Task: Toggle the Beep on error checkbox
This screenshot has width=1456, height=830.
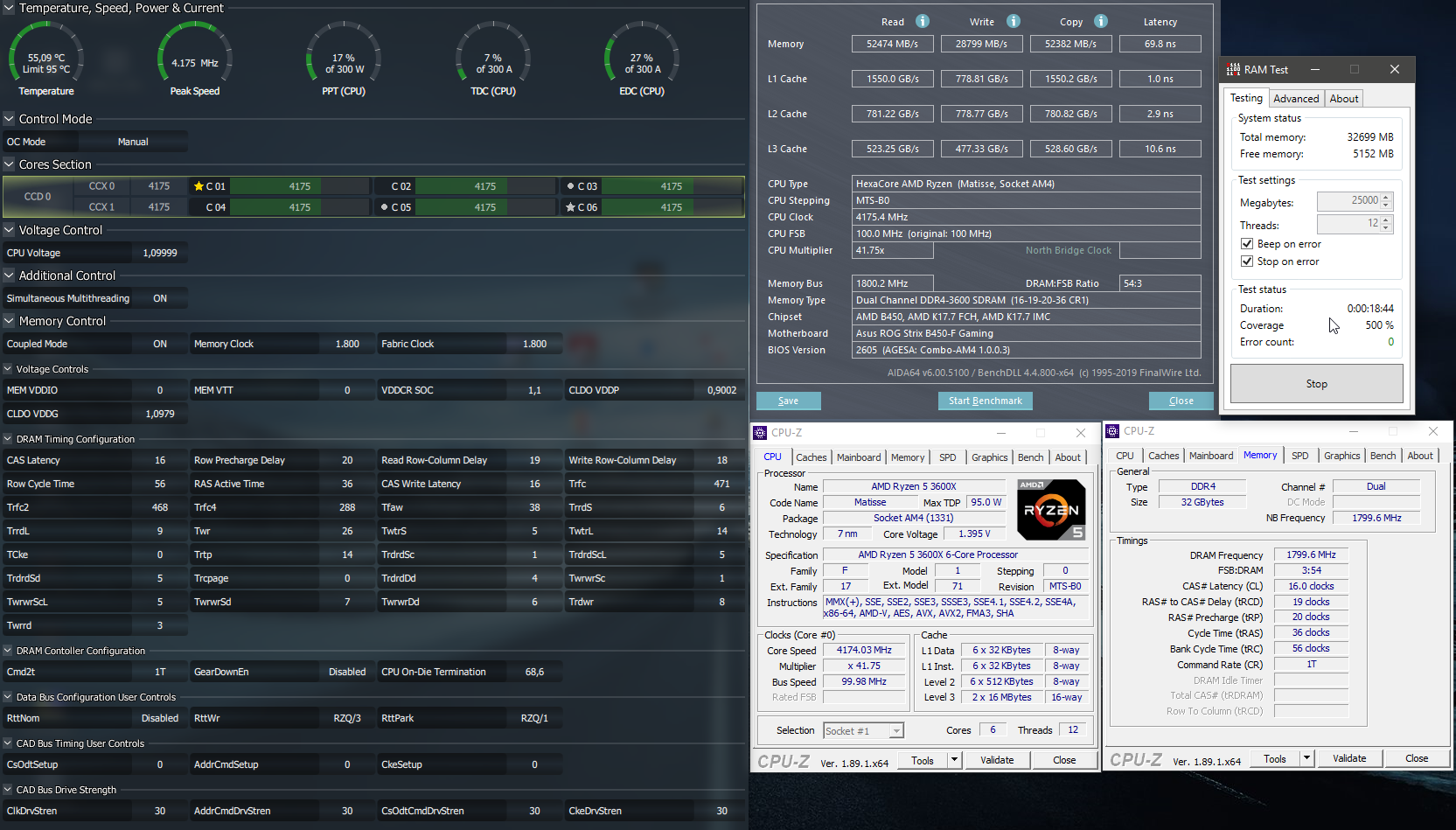Action: pos(1247,244)
